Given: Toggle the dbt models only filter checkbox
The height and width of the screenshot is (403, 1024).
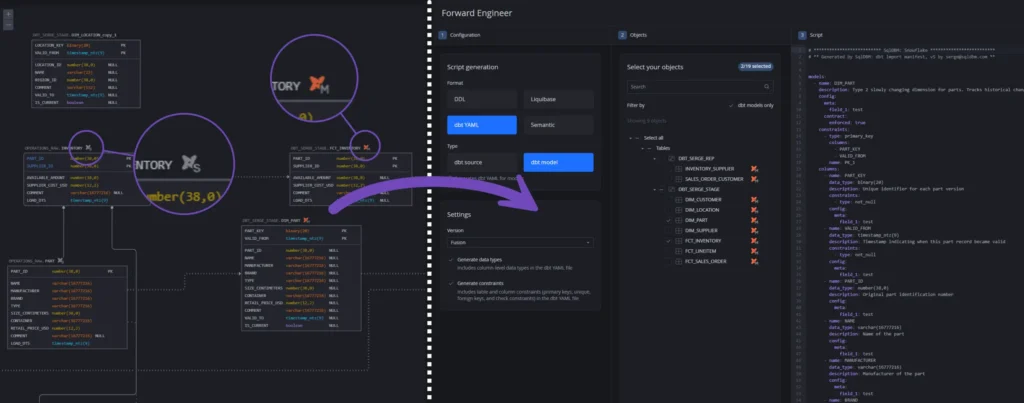Looking at the screenshot, I should click(x=731, y=105).
